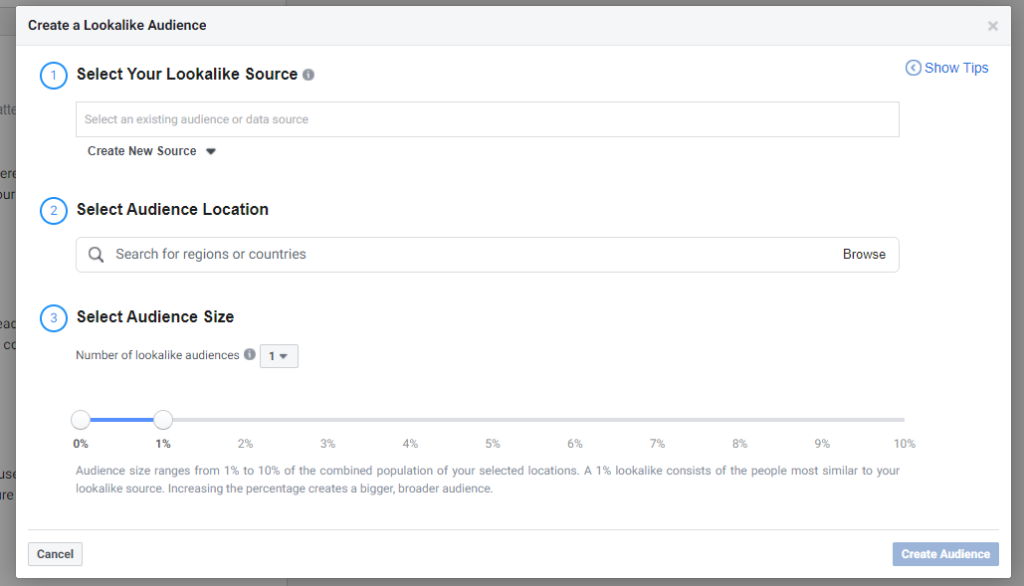
Task: Click the Show Tips arrow icon
Action: (x=913, y=68)
